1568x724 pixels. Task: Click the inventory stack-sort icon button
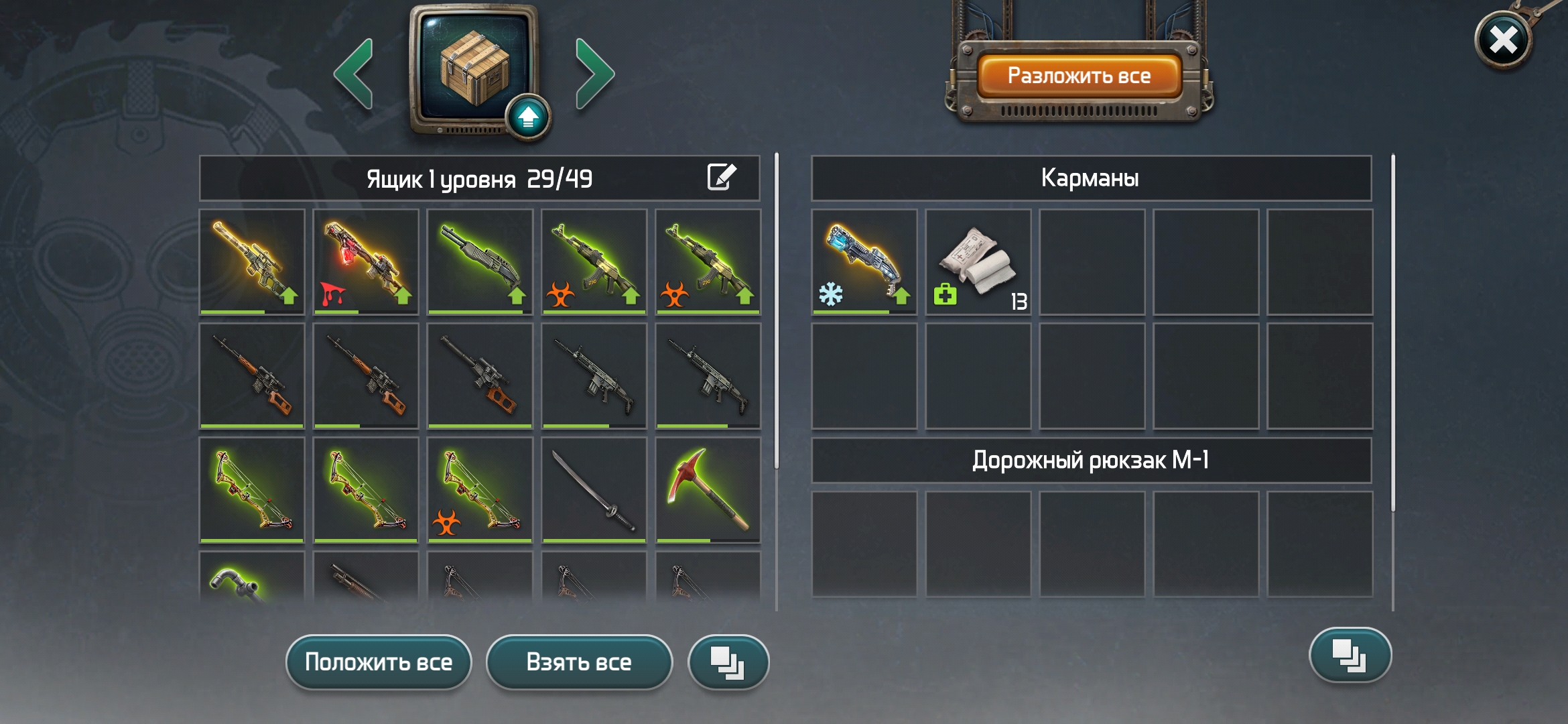(x=1350, y=655)
